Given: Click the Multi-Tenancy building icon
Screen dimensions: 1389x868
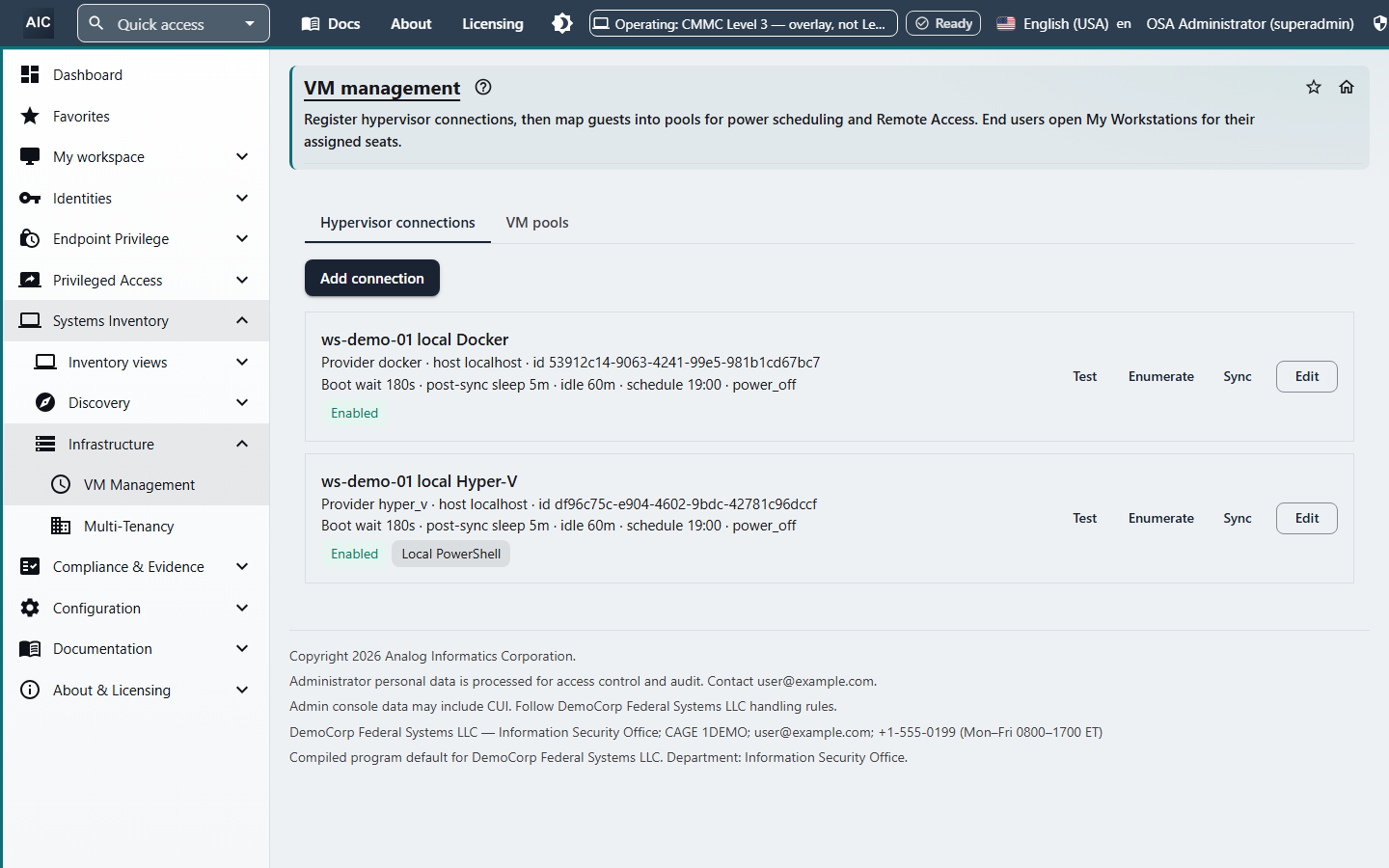Looking at the screenshot, I should (61, 526).
